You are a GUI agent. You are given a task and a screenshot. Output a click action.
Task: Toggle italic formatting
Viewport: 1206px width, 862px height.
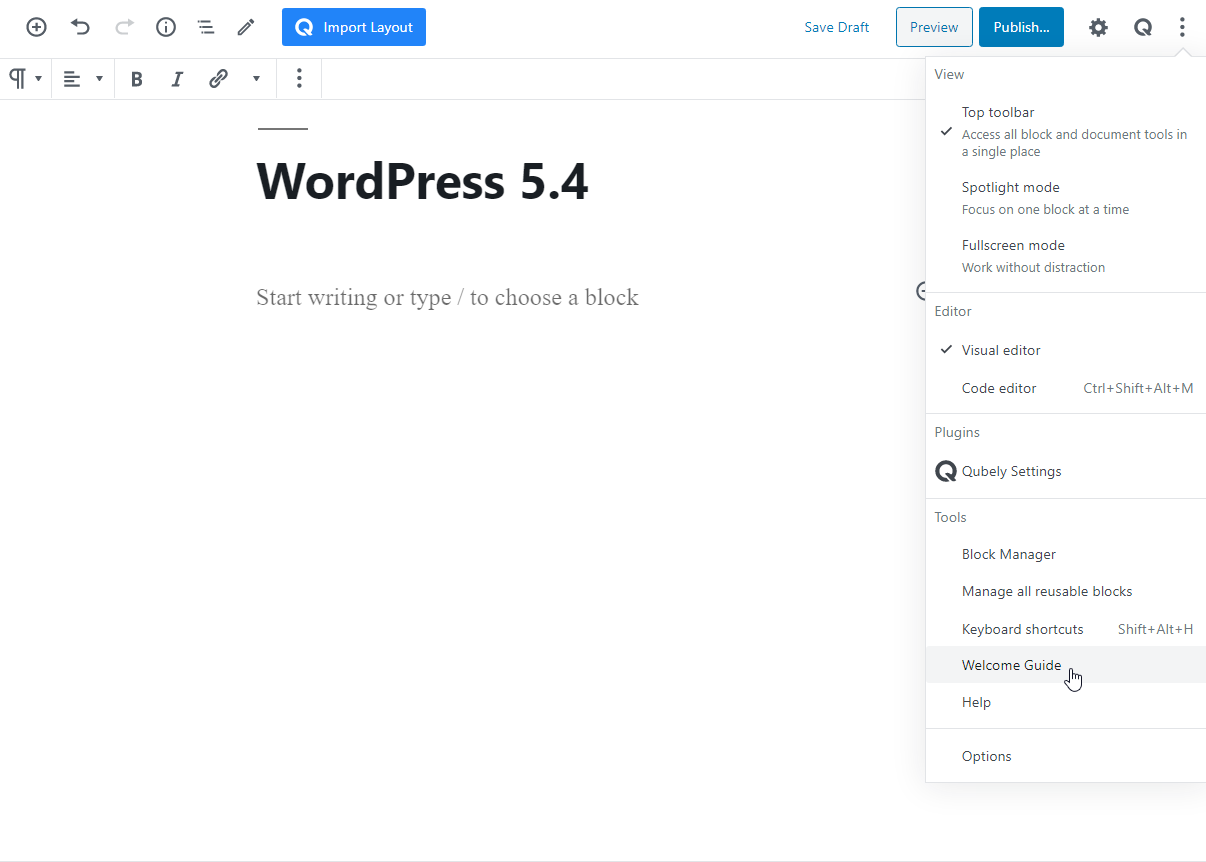point(177,79)
